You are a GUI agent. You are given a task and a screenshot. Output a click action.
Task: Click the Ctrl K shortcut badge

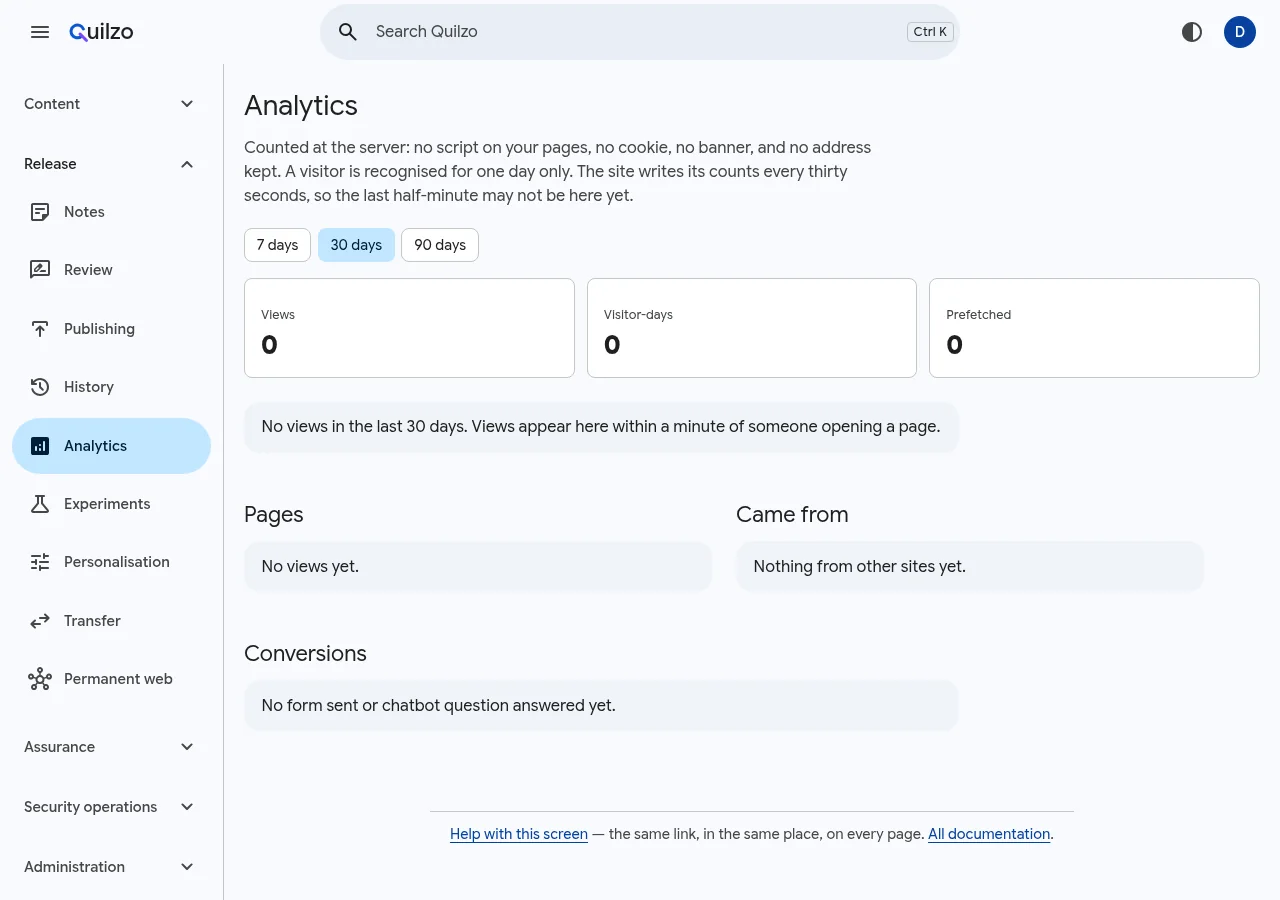click(x=930, y=32)
